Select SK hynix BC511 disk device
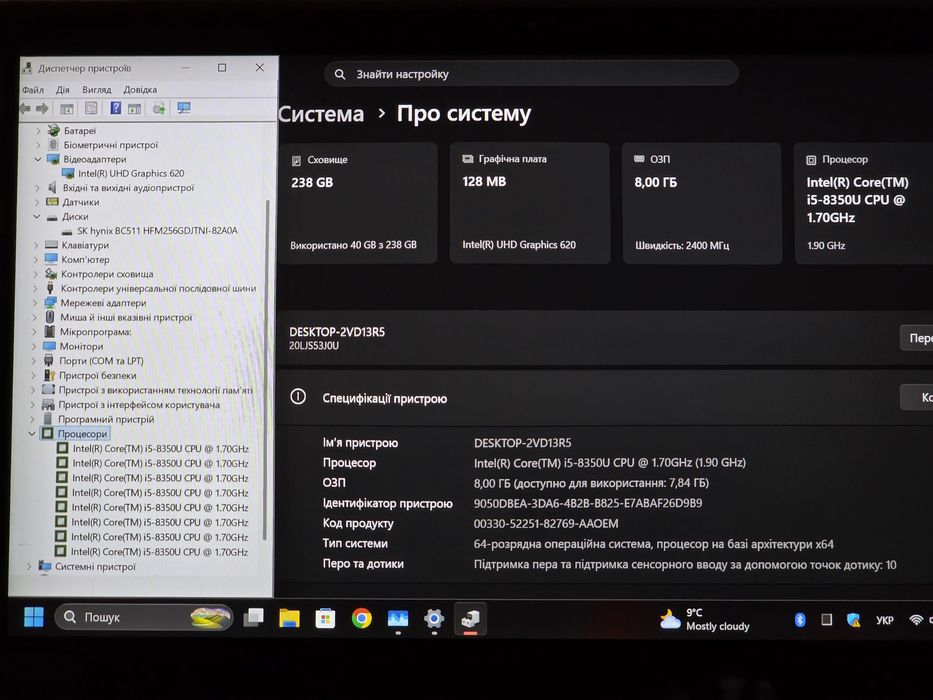The image size is (933, 700). coord(157,230)
